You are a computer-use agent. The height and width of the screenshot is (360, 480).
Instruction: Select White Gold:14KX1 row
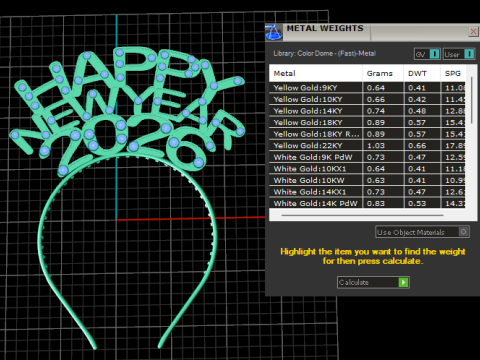tap(367, 192)
